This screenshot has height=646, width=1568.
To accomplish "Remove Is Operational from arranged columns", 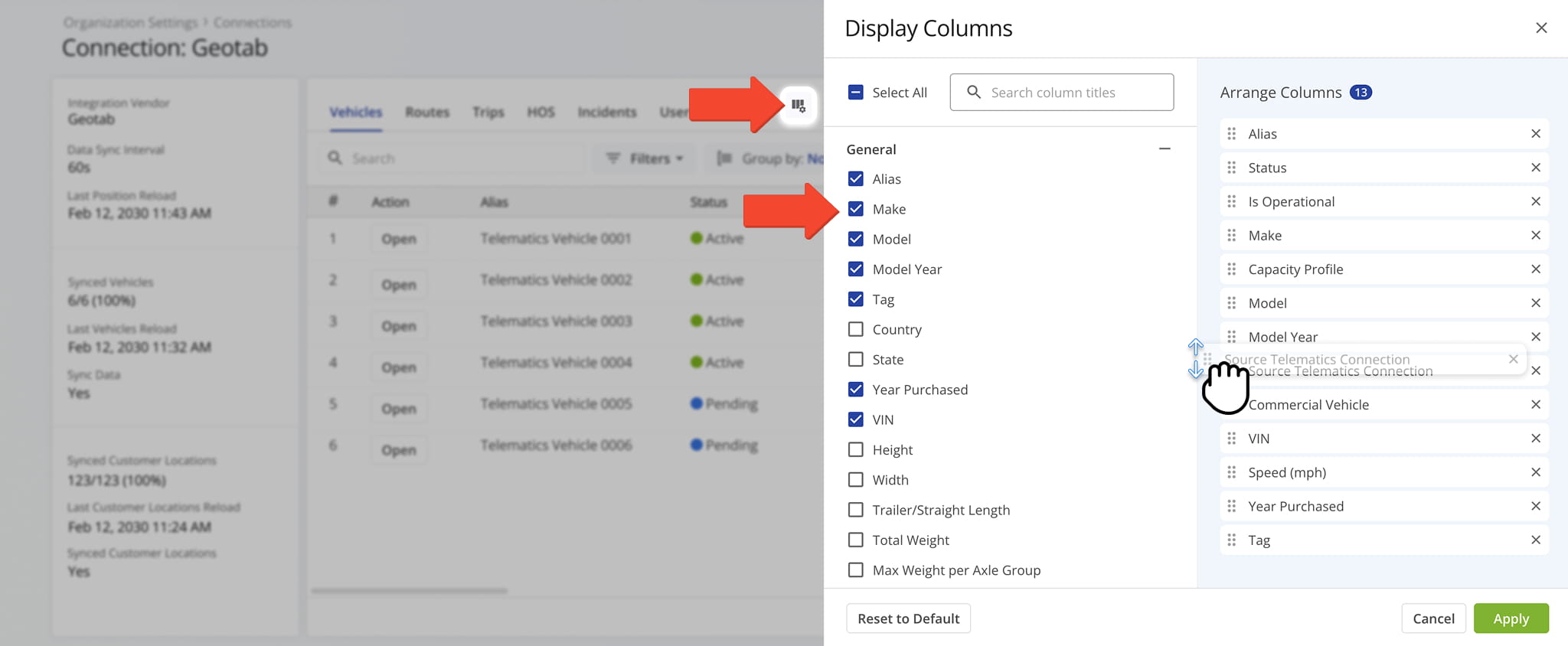I will [1535, 201].
